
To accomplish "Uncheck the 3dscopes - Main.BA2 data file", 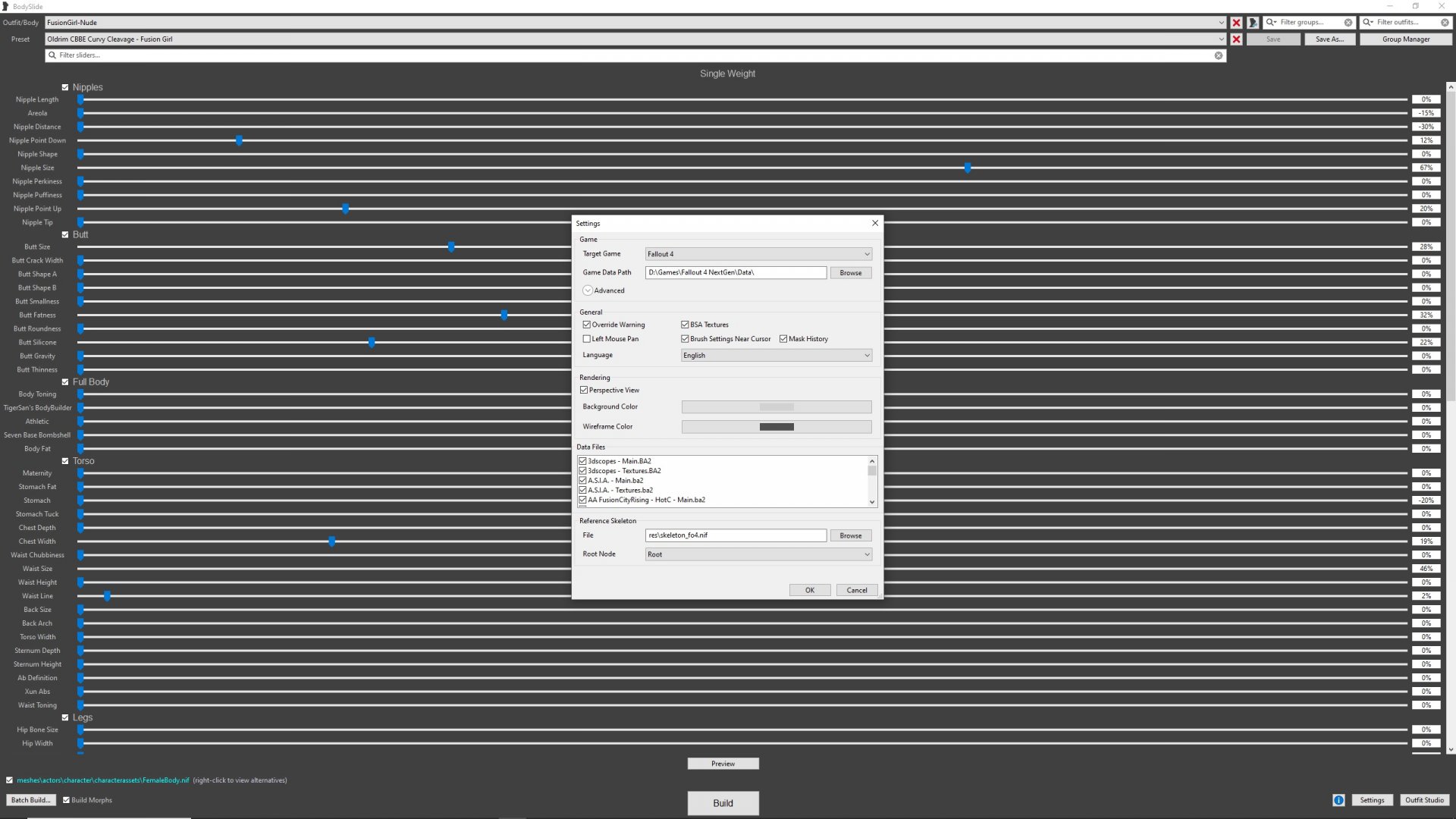I will point(582,461).
